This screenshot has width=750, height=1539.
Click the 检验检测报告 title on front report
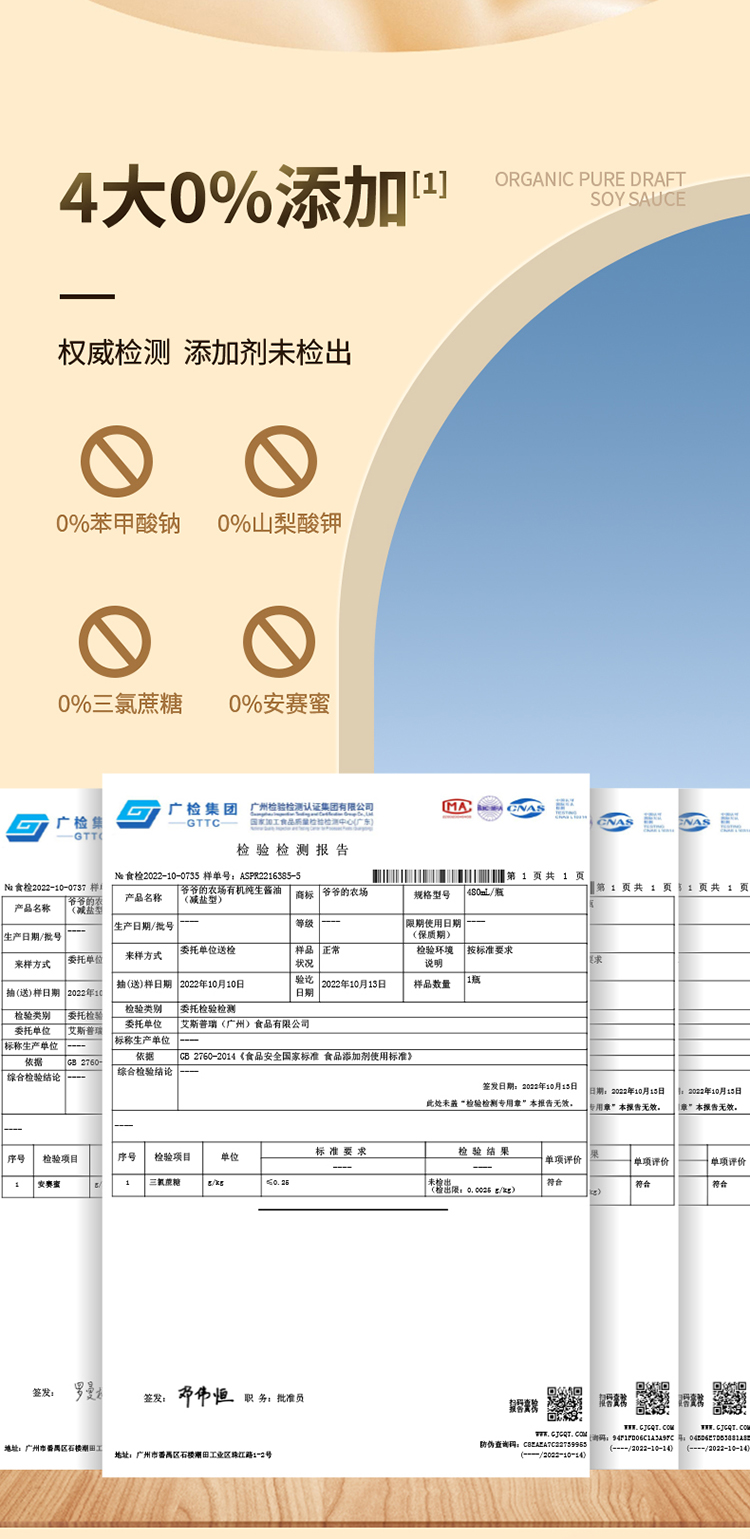pyautogui.click(x=292, y=850)
